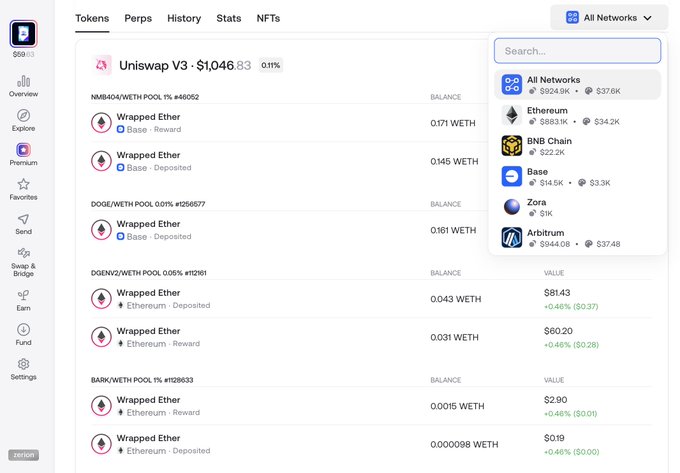
Task: Select Base network option
Action: coord(577,176)
